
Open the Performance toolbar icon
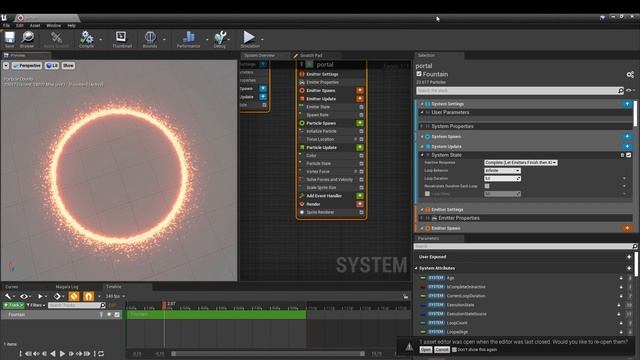tap(189, 38)
